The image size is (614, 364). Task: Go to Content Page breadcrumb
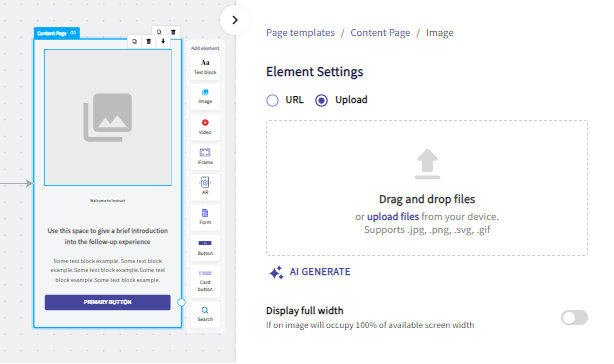pyautogui.click(x=380, y=33)
